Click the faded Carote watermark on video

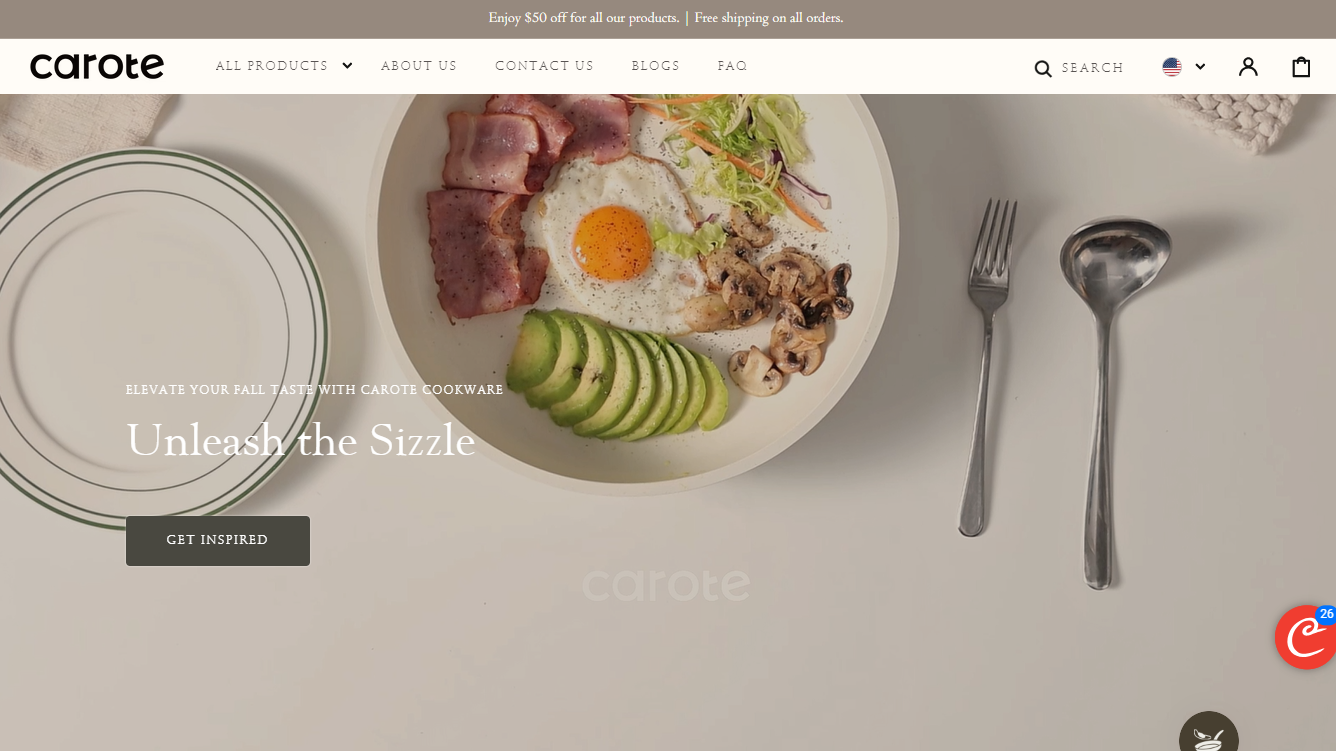[666, 585]
